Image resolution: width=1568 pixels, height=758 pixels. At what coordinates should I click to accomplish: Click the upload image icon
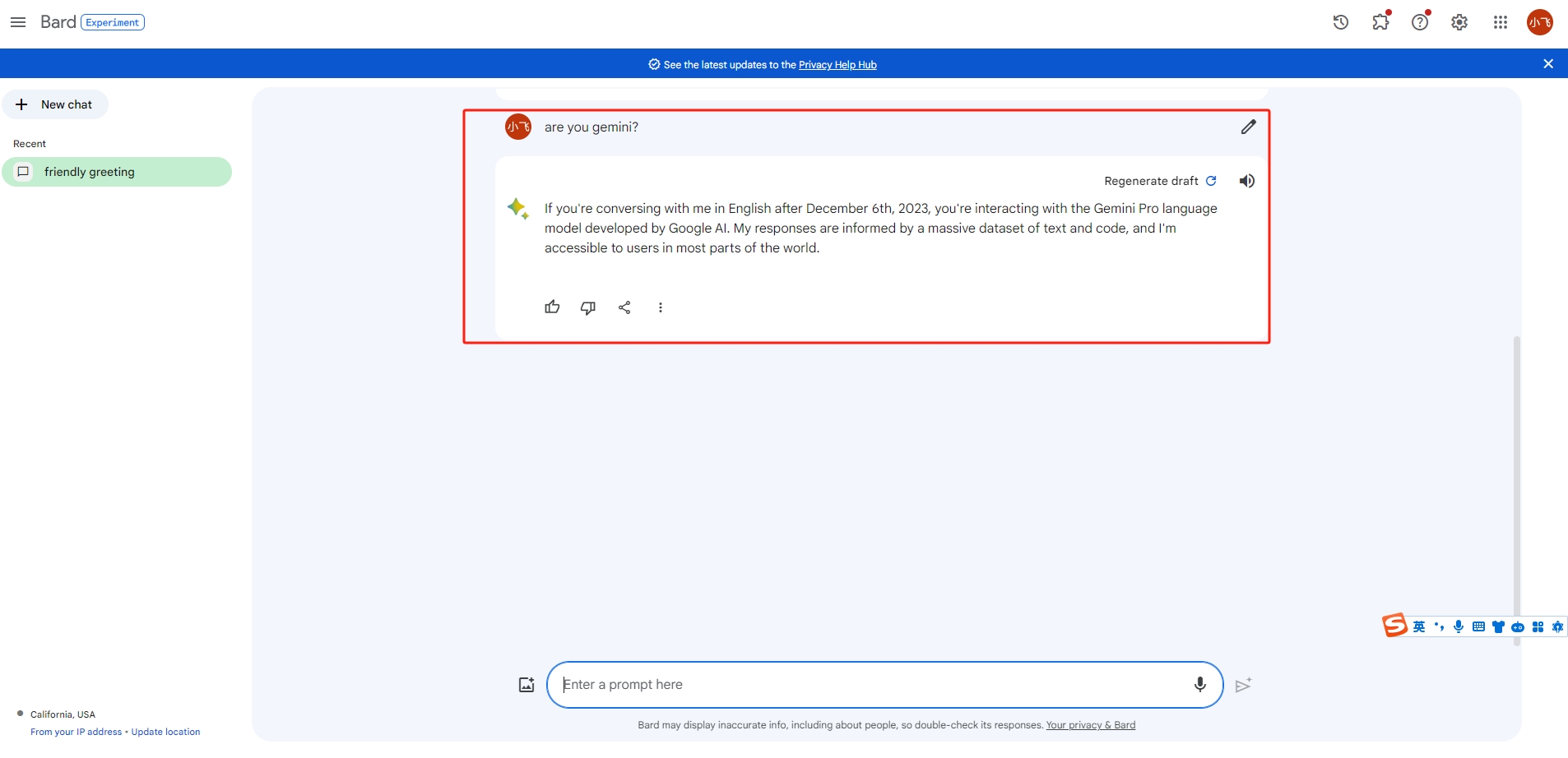click(527, 685)
